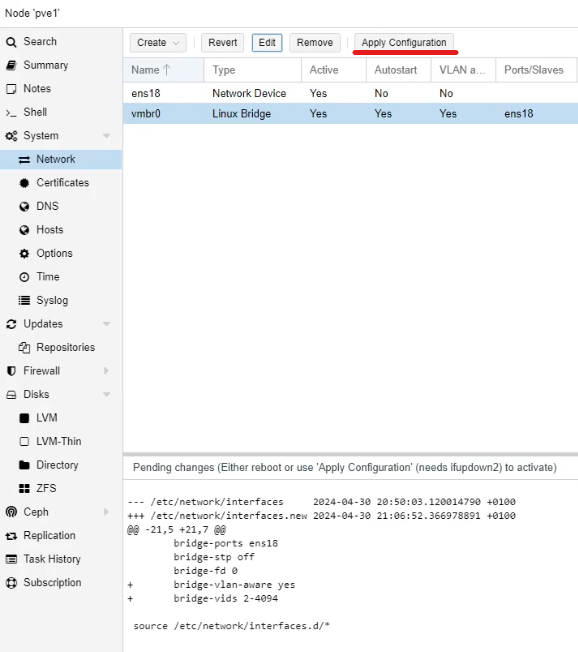Click the ZFS grid icon

pyautogui.click(x=25, y=489)
